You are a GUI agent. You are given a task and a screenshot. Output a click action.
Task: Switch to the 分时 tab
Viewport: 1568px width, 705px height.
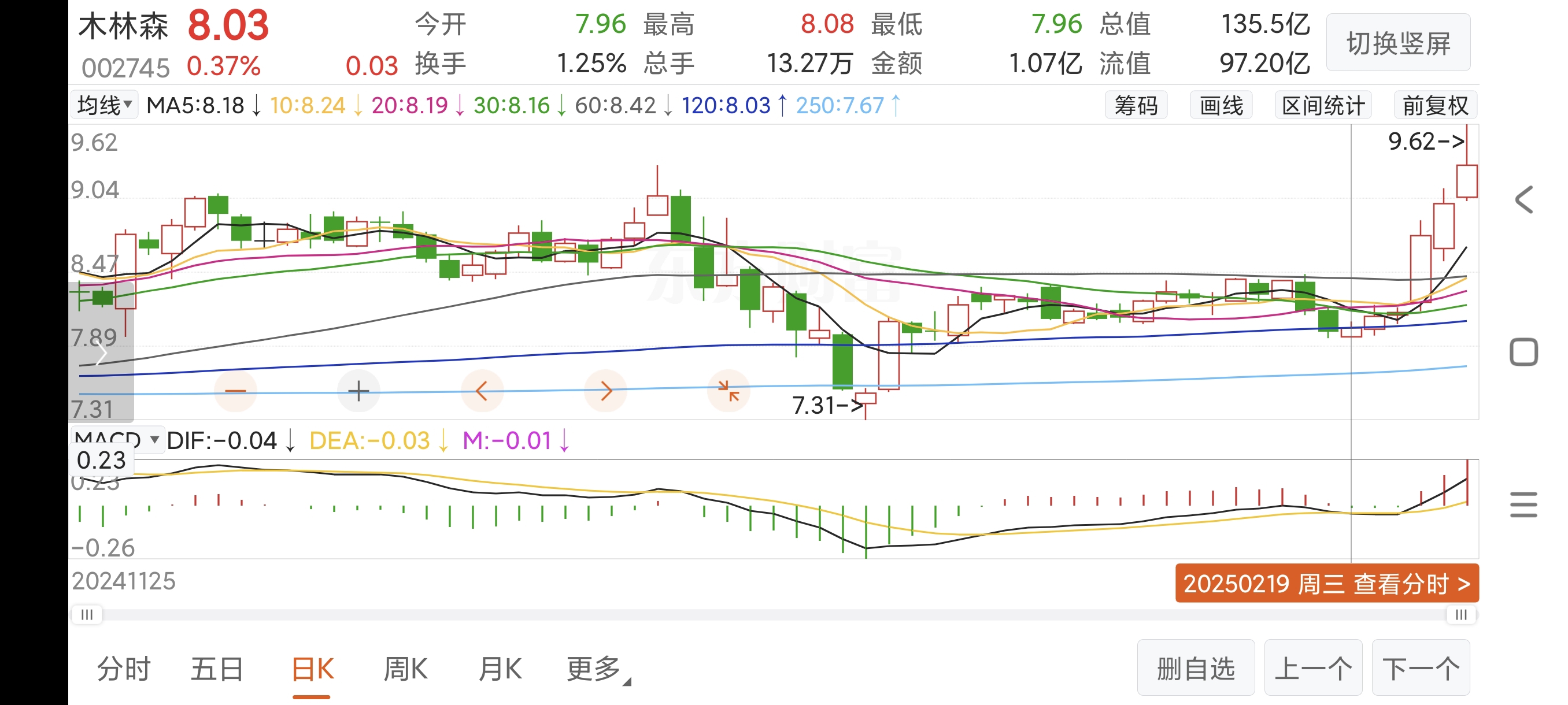pos(124,669)
